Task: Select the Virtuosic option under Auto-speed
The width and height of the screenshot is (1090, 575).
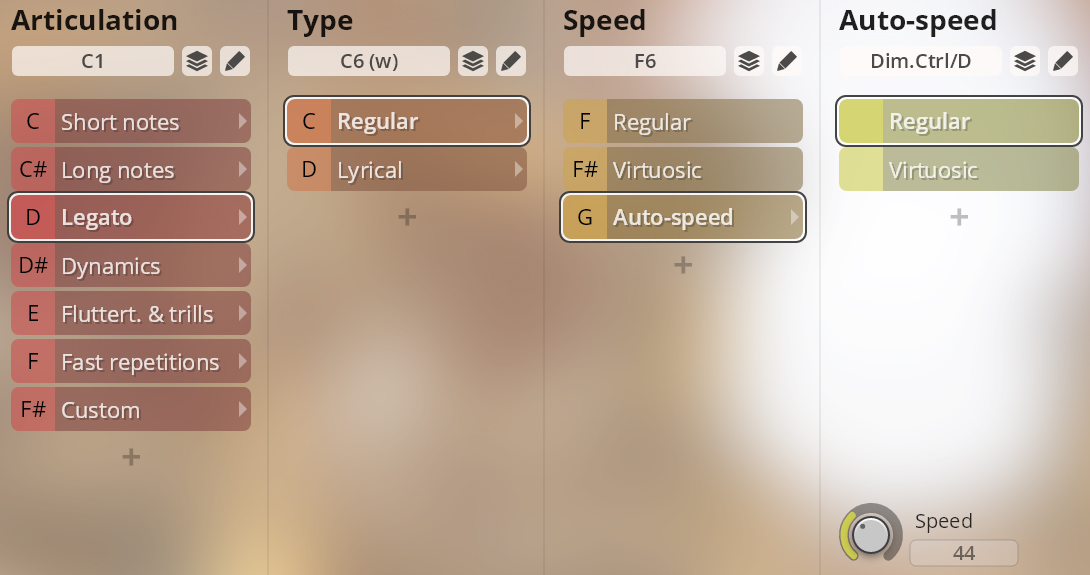Action: point(958,170)
